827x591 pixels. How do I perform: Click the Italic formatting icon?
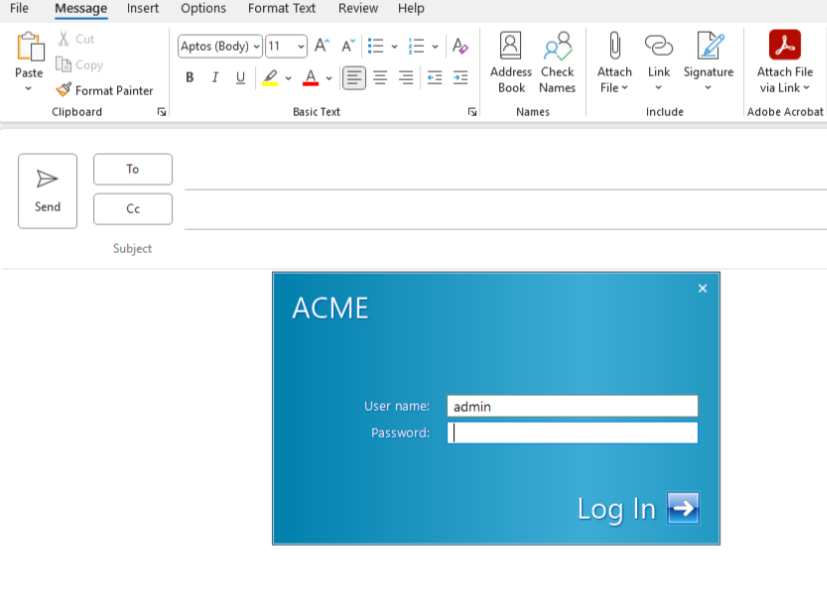(214, 77)
